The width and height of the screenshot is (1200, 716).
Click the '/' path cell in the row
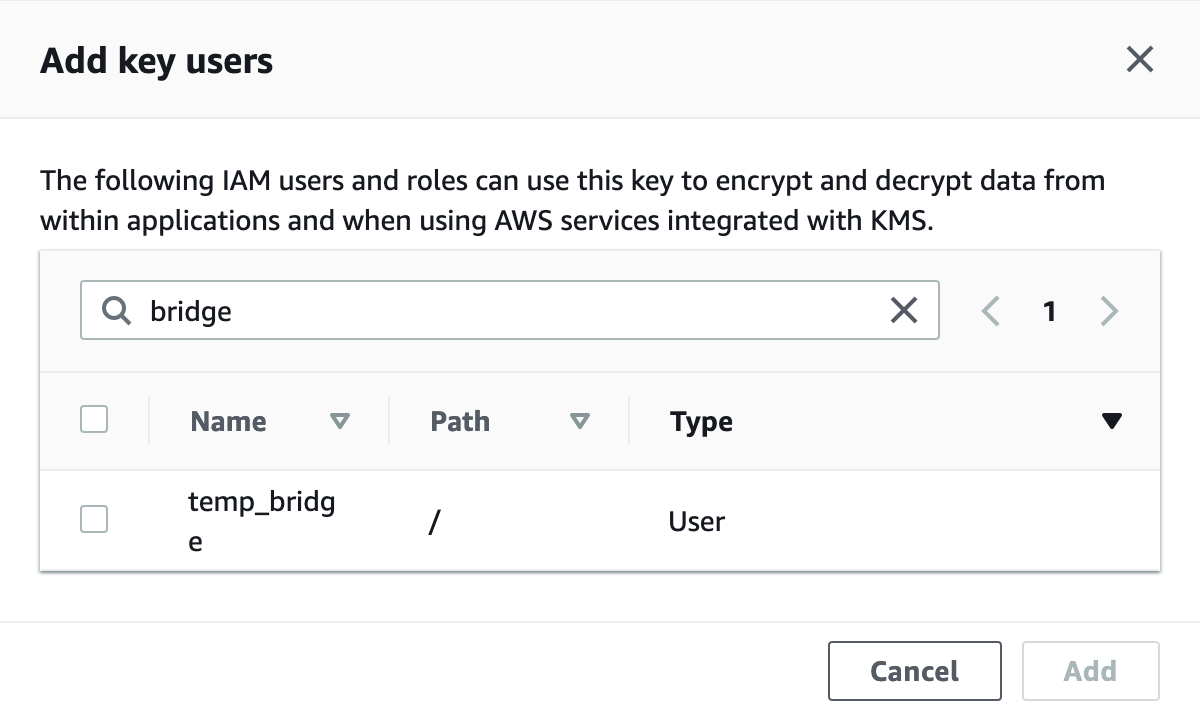click(x=434, y=521)
